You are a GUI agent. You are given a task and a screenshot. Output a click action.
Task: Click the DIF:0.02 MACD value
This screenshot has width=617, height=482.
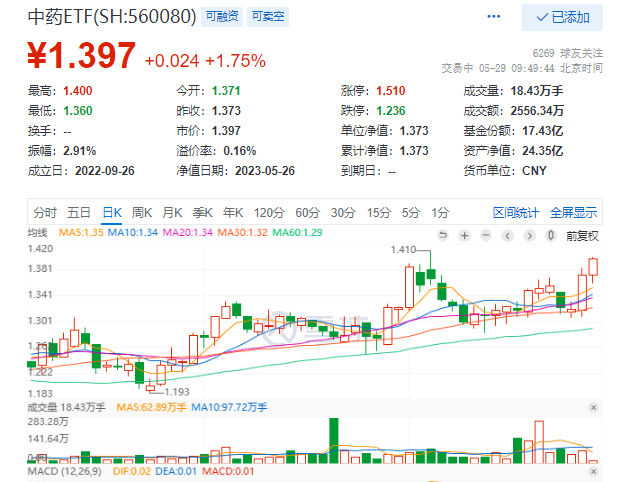132,471
